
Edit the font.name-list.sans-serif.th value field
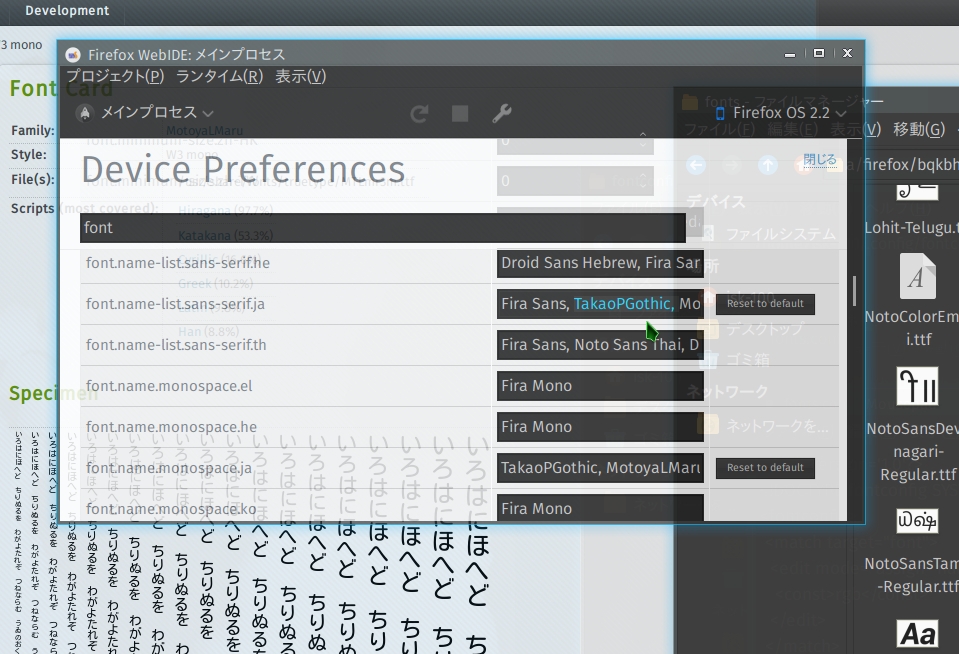point(600,345)
